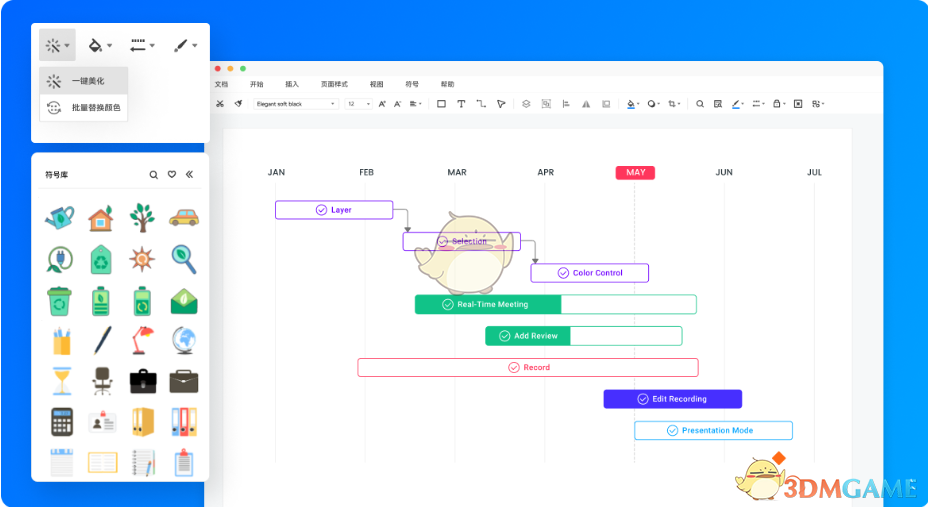Open the brush tool in the floating toolbar
Screen dimensions: 928x507
pyautogui.click(x=184, y=45)
